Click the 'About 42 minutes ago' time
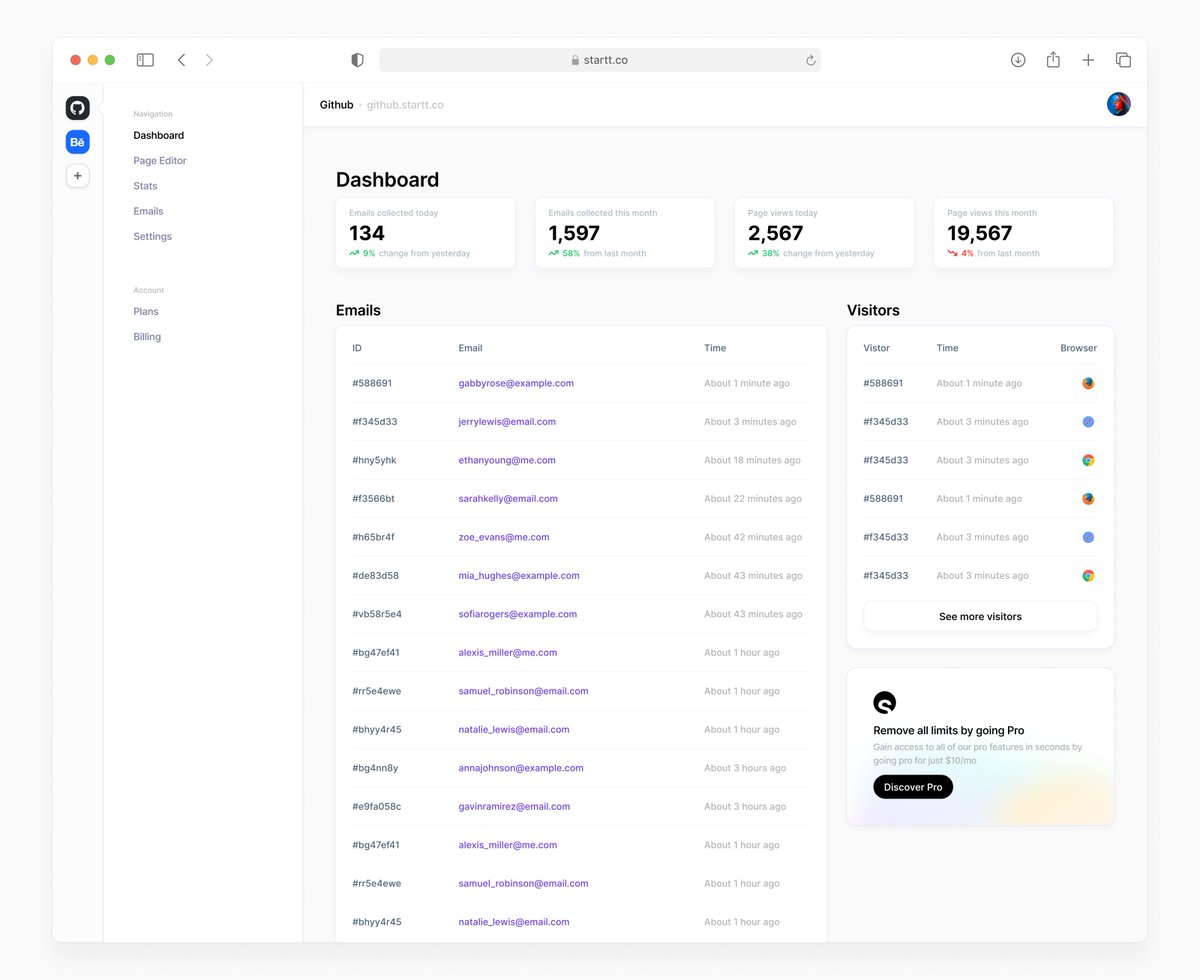The width and height of the screenshot is (1200, 980). point(753,537)
